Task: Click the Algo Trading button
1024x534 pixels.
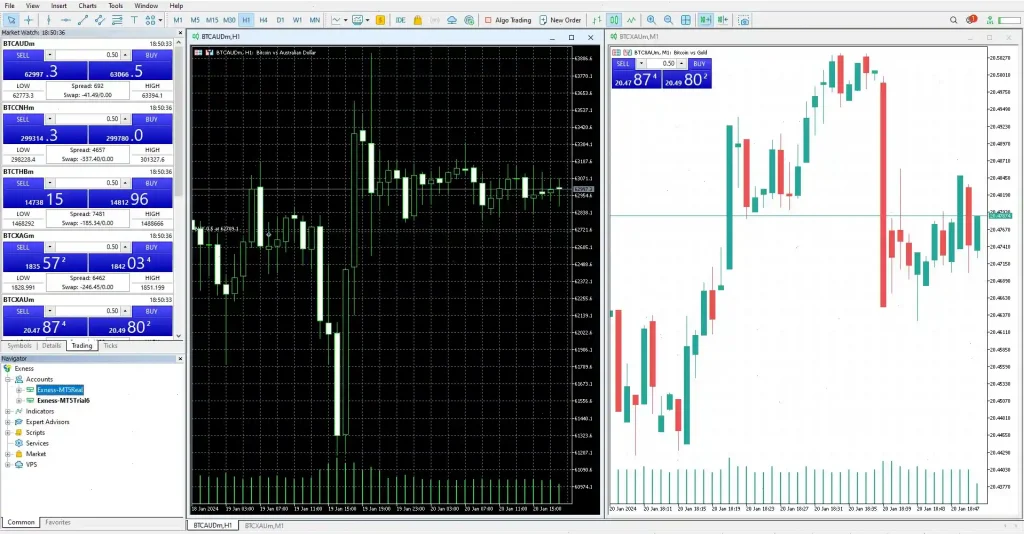Action: click(508, 20)
